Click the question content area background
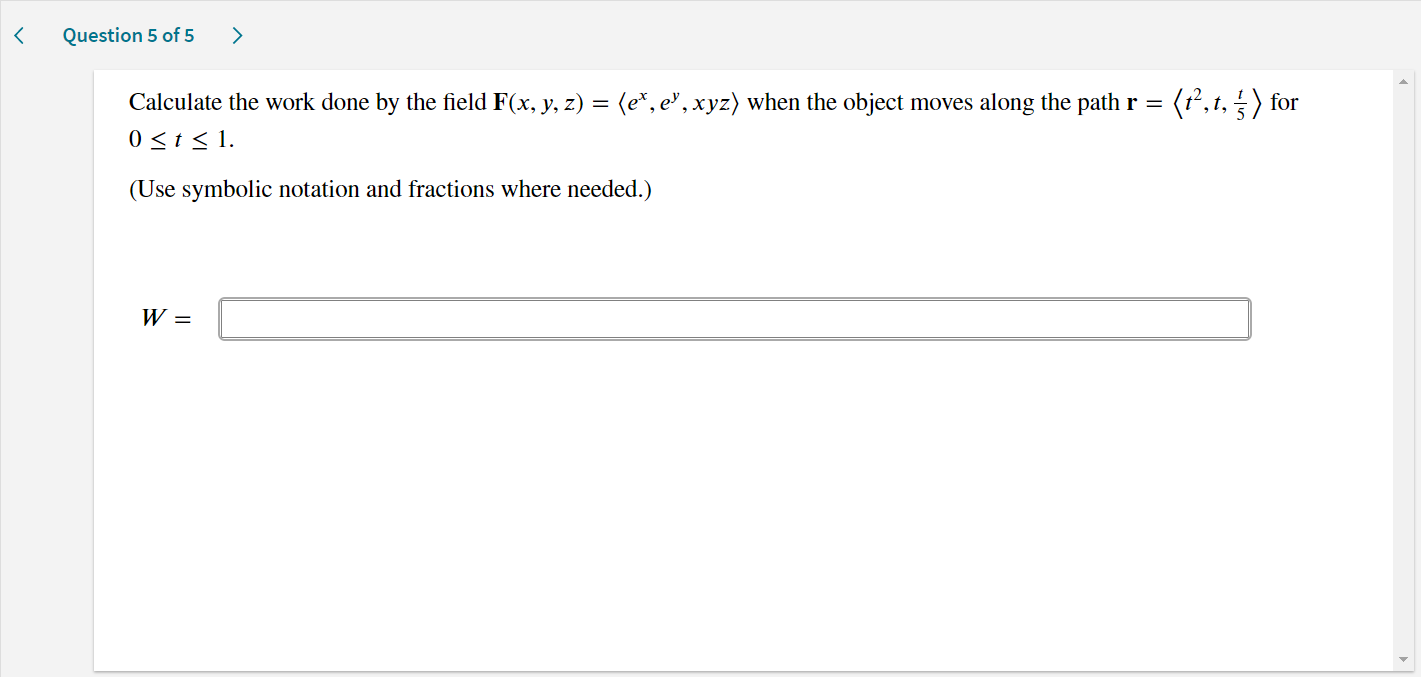 (x=700, y=500)
